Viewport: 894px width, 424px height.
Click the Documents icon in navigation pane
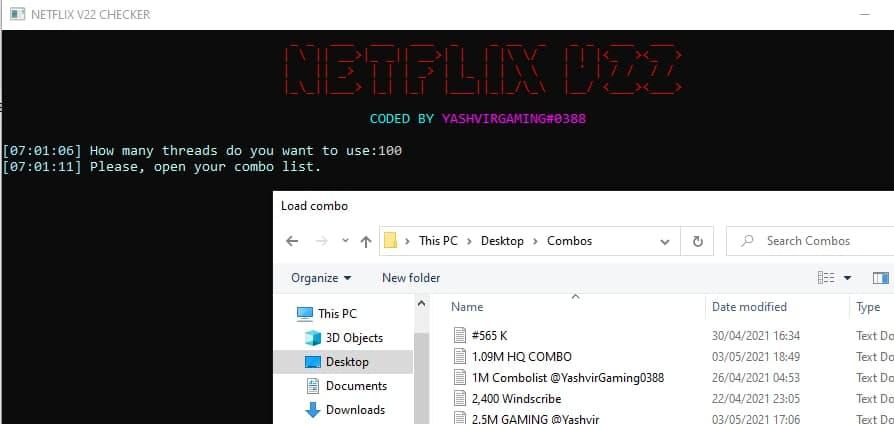pyautogui.click(x=312, y=386)
